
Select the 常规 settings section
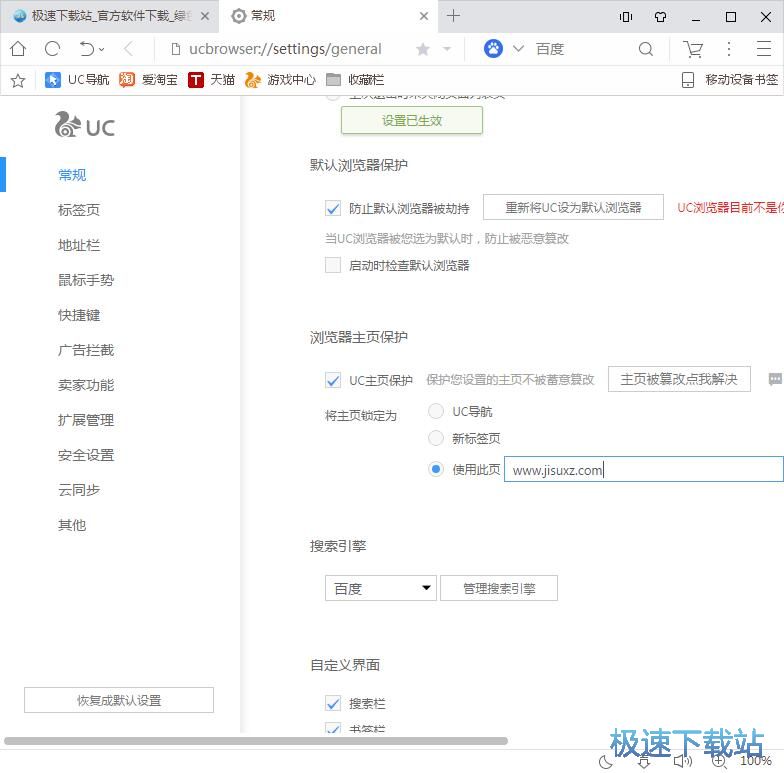point(72,174)
